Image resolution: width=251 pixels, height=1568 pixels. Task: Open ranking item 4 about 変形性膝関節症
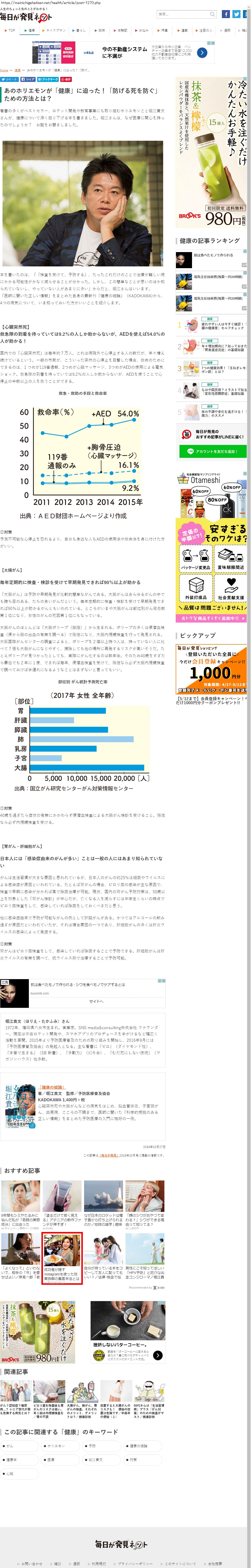click(x=212, y=391)
